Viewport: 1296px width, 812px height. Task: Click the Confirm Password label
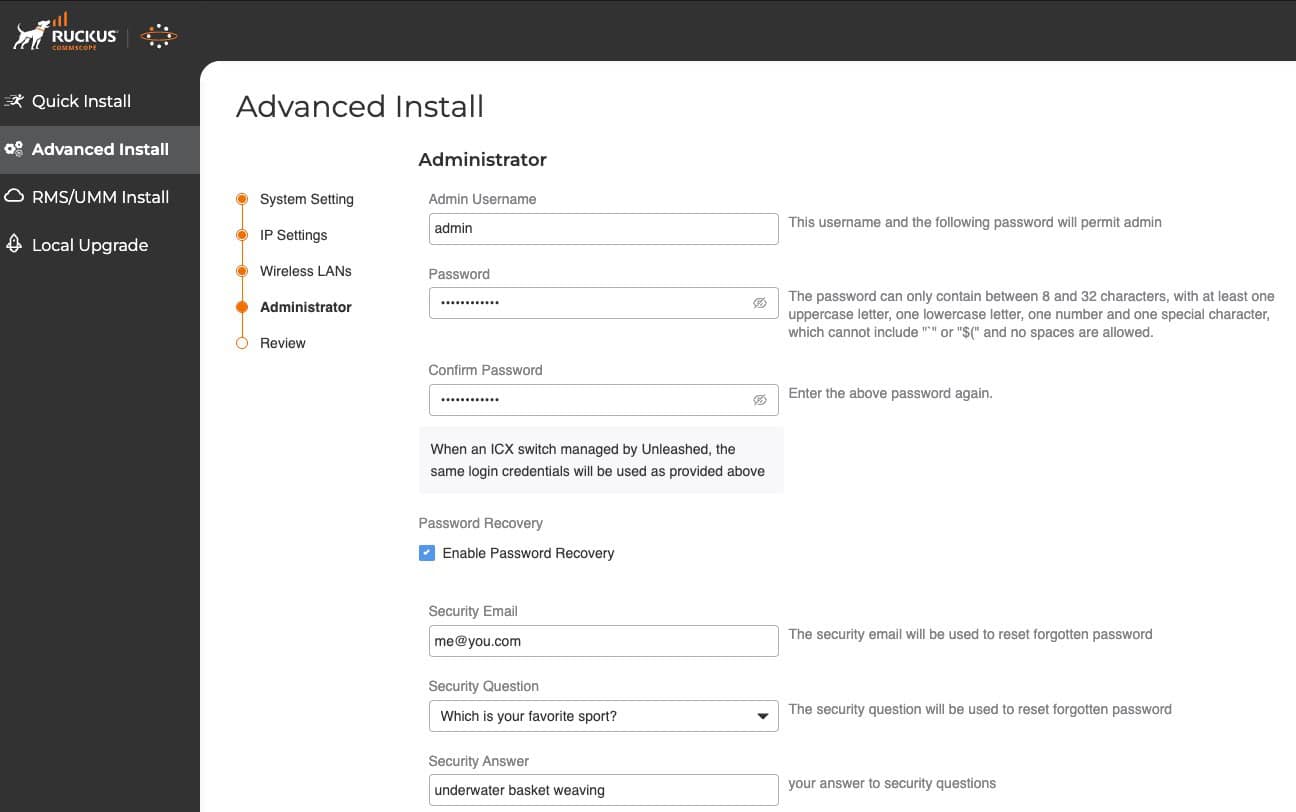pyautogui.click(x=486, y=370)
